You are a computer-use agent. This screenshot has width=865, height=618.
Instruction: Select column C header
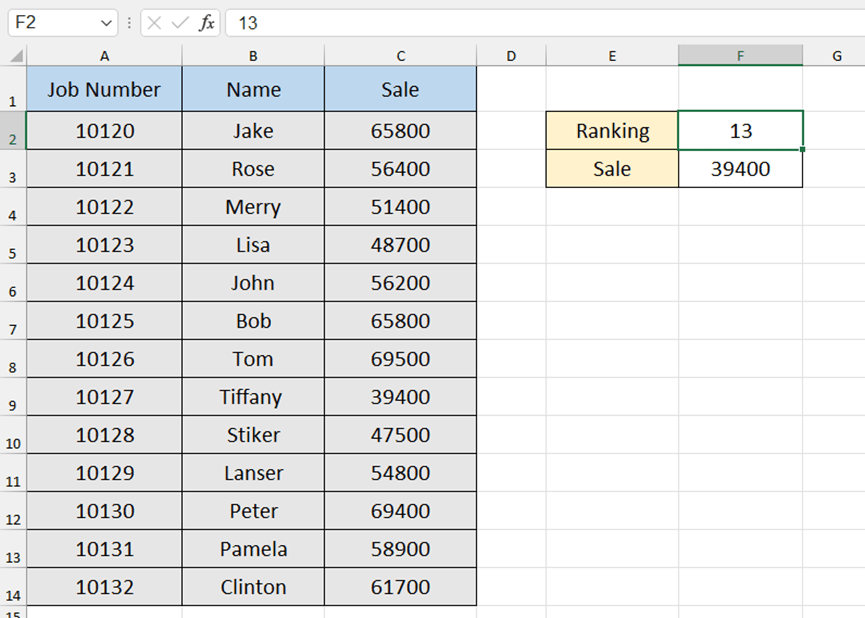pos(401,56)
